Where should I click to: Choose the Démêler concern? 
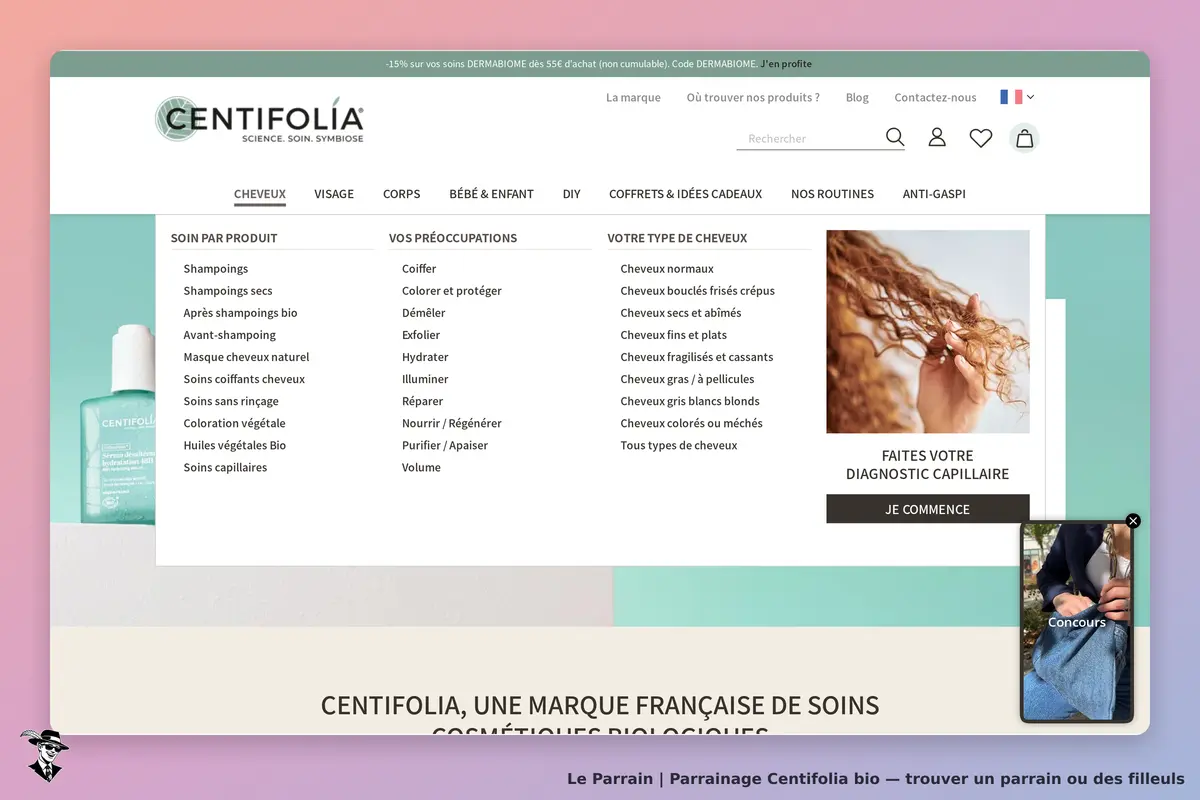pyautogui.click(x=424, y=313)
